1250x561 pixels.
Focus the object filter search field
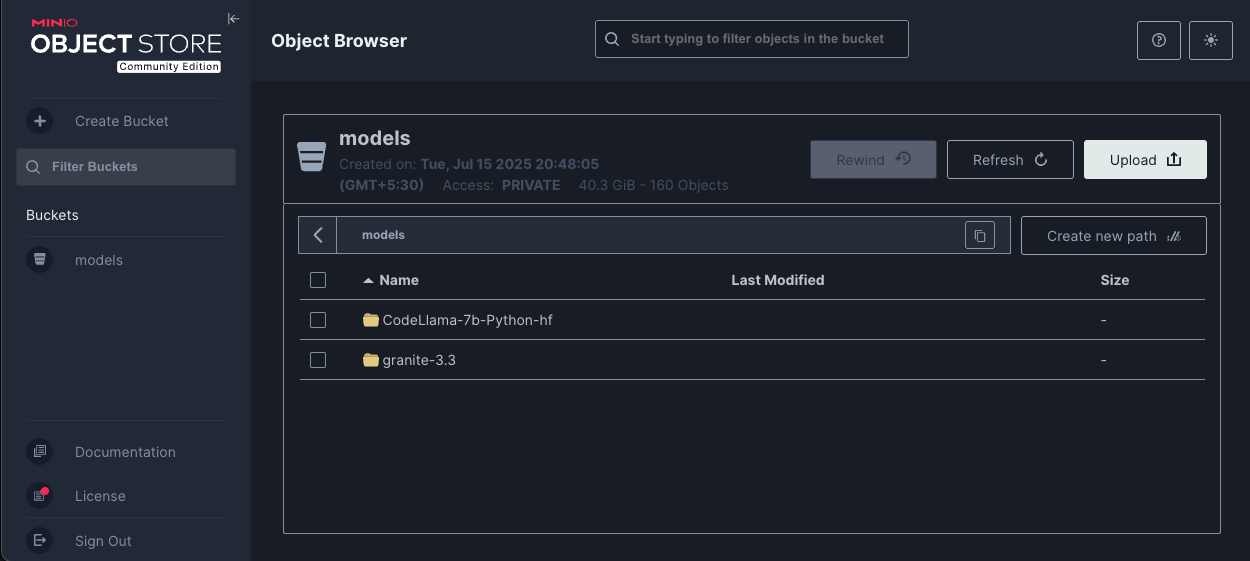click(757, 39)
